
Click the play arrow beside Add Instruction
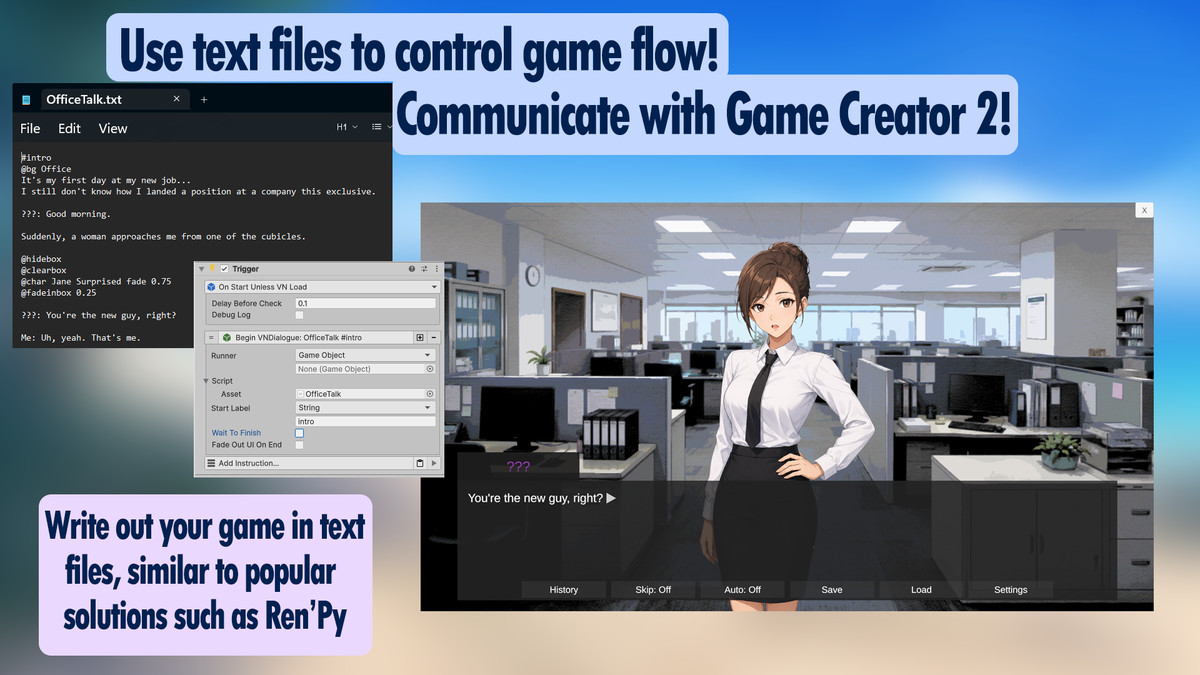pos(434,463)
